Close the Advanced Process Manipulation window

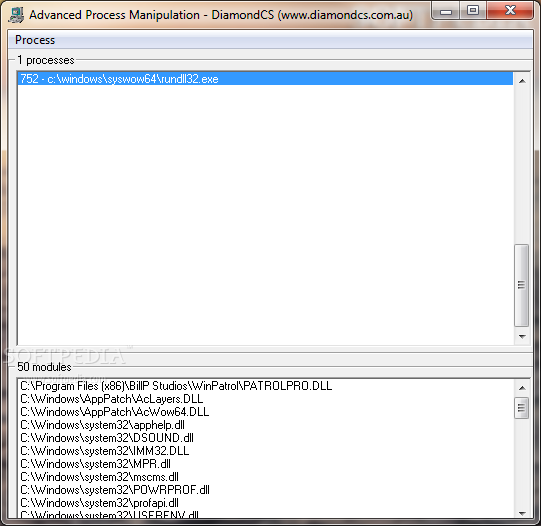[x=510, y=11]
